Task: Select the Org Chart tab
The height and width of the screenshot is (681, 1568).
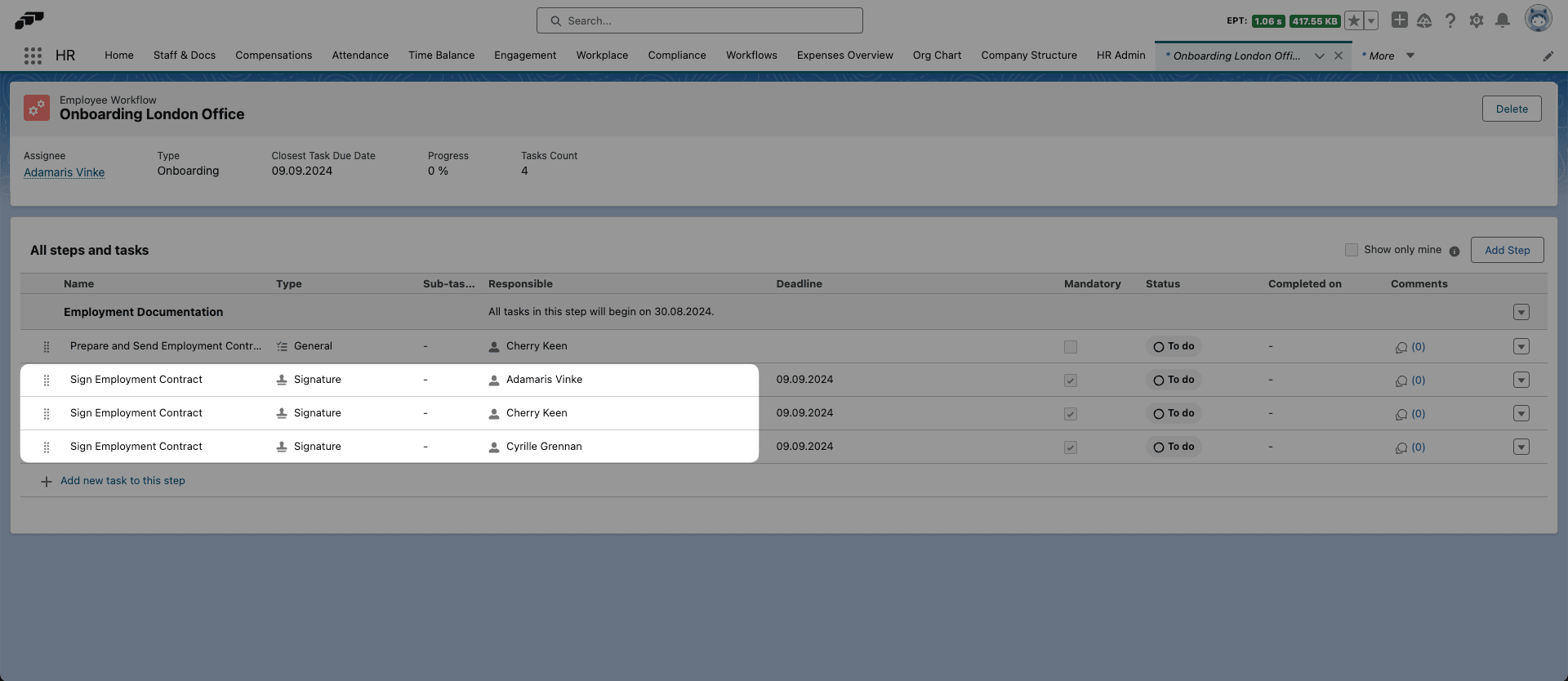Action: (x=937, y=56)
